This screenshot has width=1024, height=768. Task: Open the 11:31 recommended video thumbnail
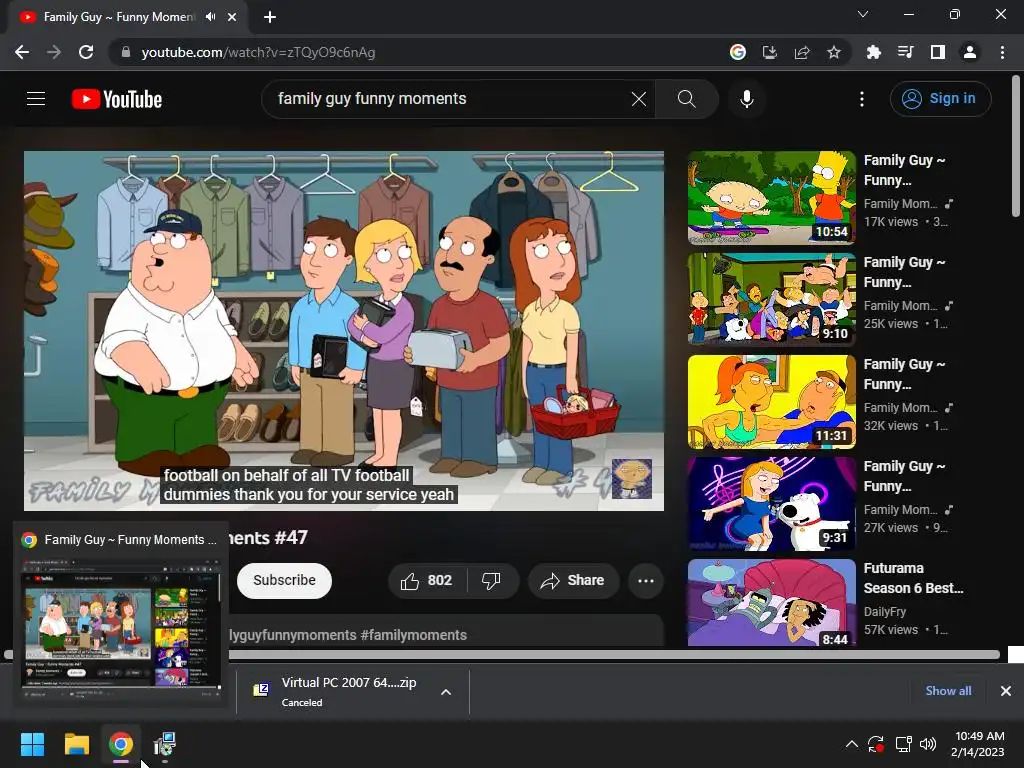click(x=771, y=402)
